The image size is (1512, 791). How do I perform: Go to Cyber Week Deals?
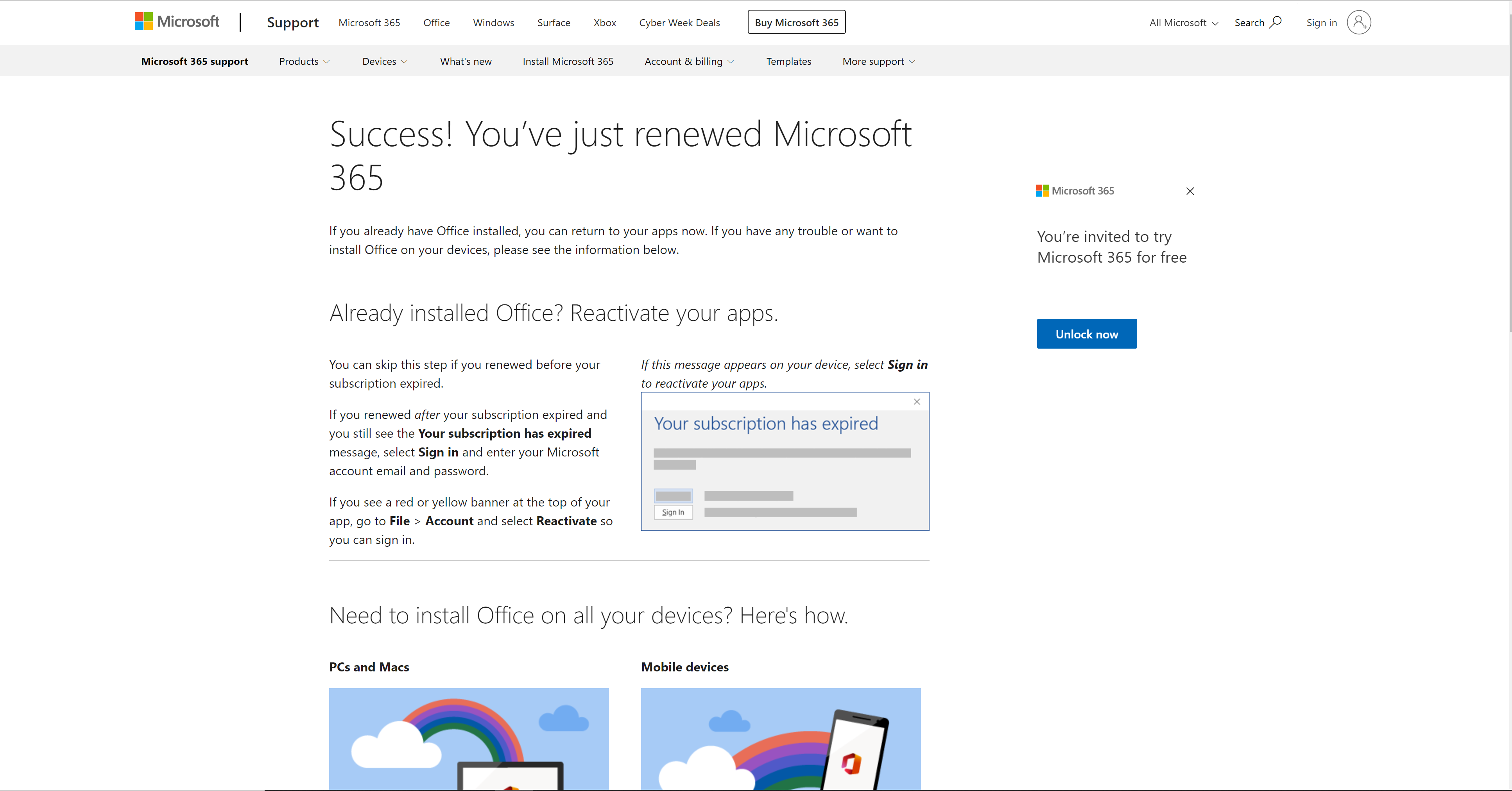(x=679, y=22)
